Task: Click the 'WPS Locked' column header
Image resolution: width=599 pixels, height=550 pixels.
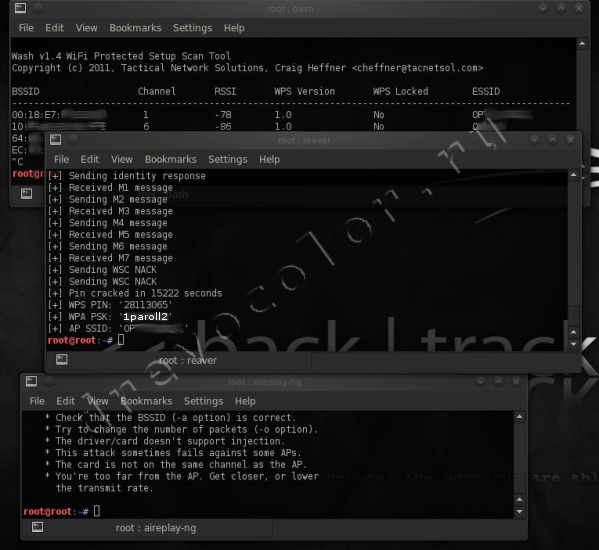Action: point(400,91)
